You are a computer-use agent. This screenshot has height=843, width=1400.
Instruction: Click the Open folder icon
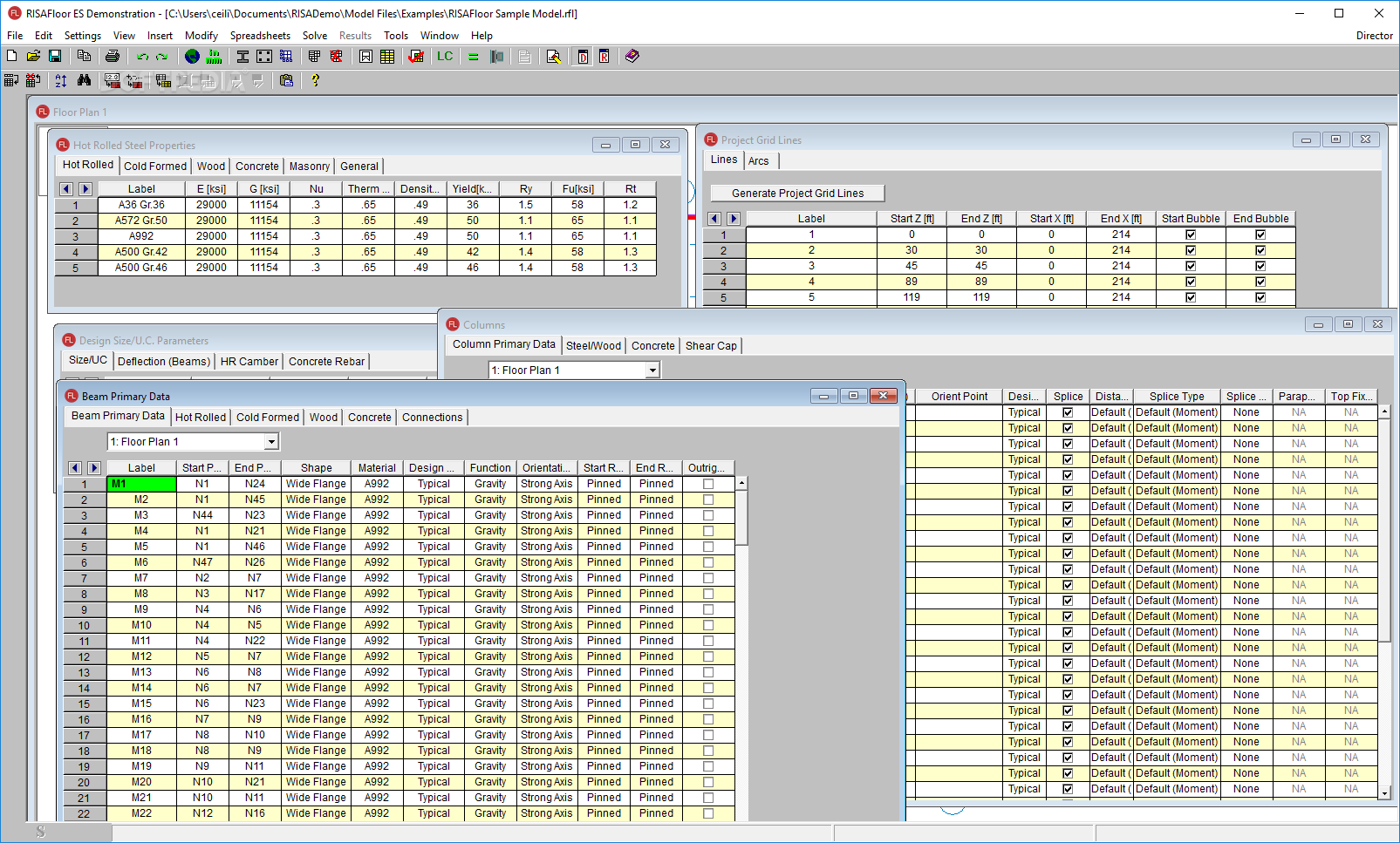coord(33,56)
